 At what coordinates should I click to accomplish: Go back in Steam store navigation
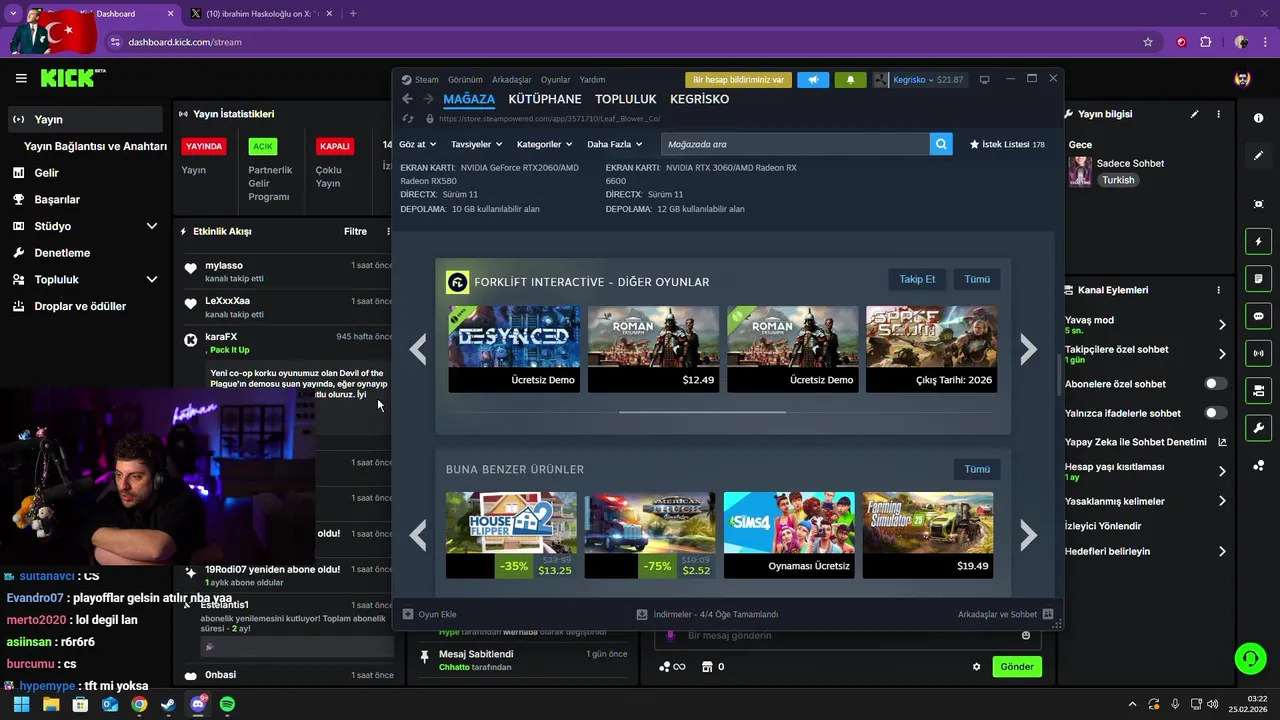[x=407, y=99]
